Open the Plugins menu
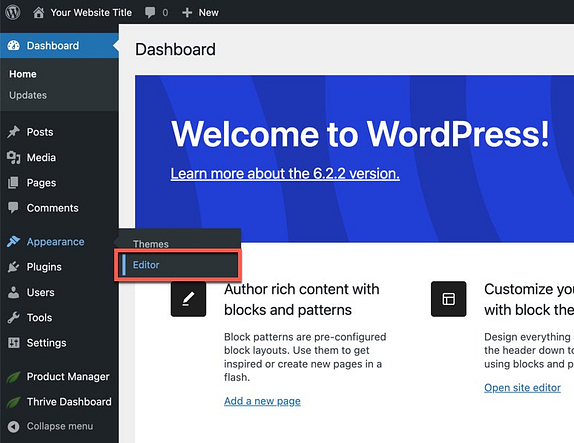 click(x=44, y=267)
